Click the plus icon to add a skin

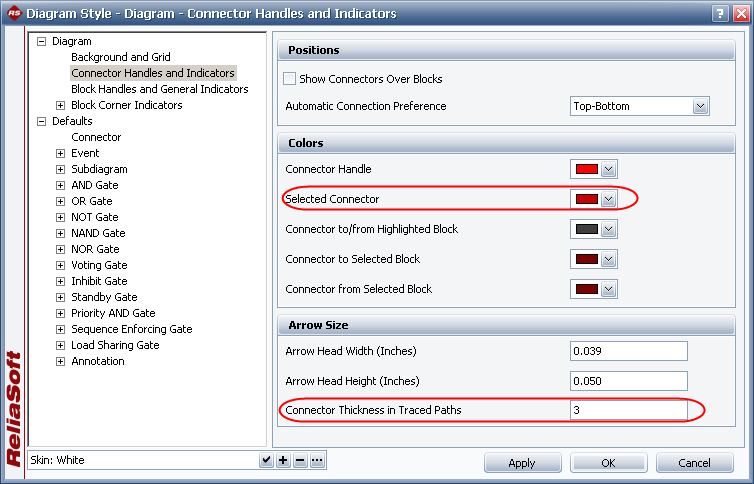pyautogui.click(x=283, y=460)
